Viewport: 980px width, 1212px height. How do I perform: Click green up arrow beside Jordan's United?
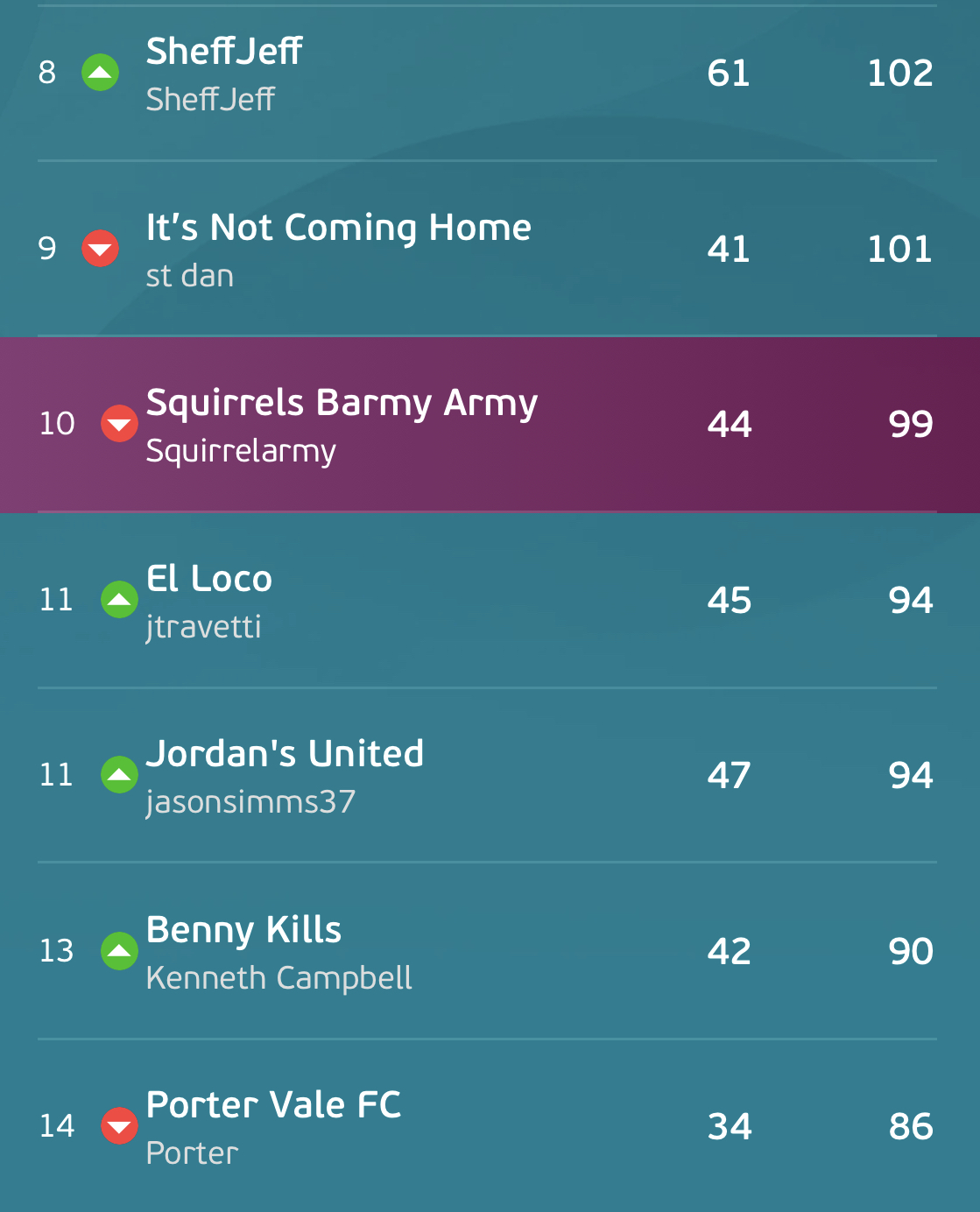[119, 775]
